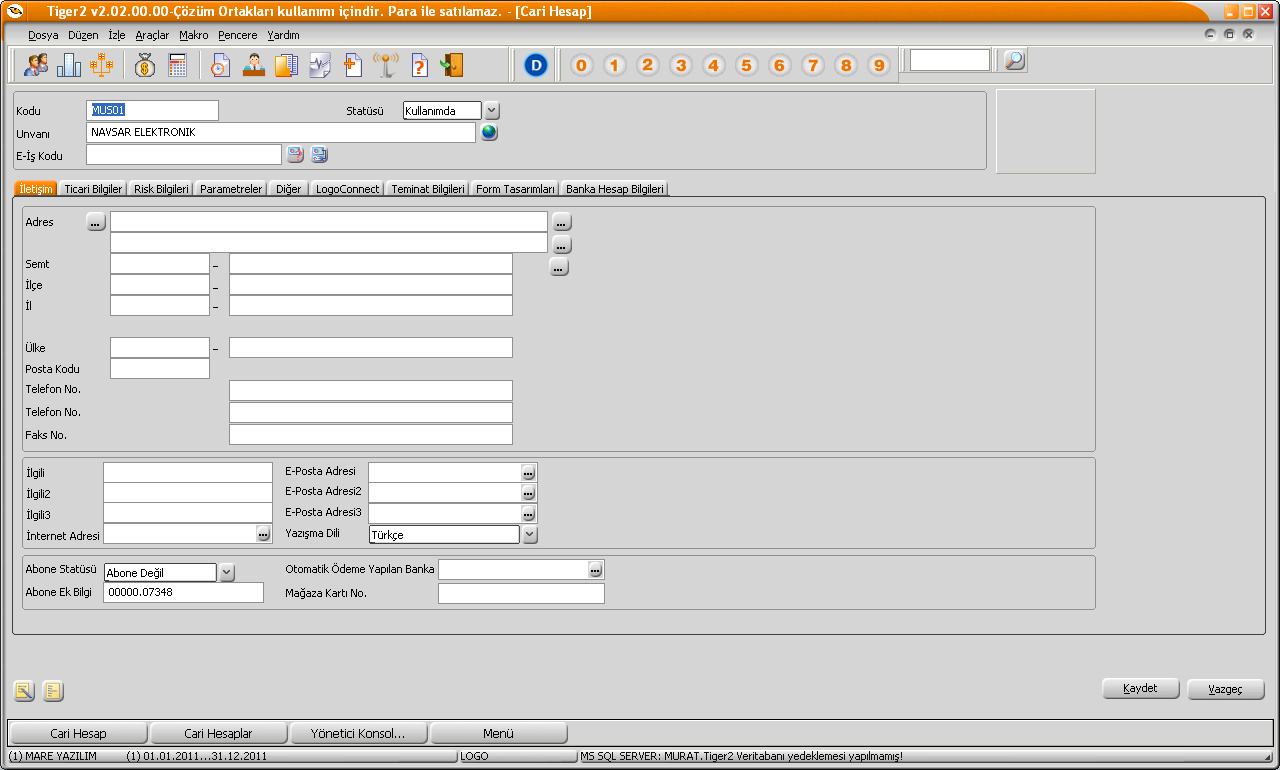The height and width of the screenshot is (770, 1280).
Task: Click the orange number 7 circle
Action: 813,65
